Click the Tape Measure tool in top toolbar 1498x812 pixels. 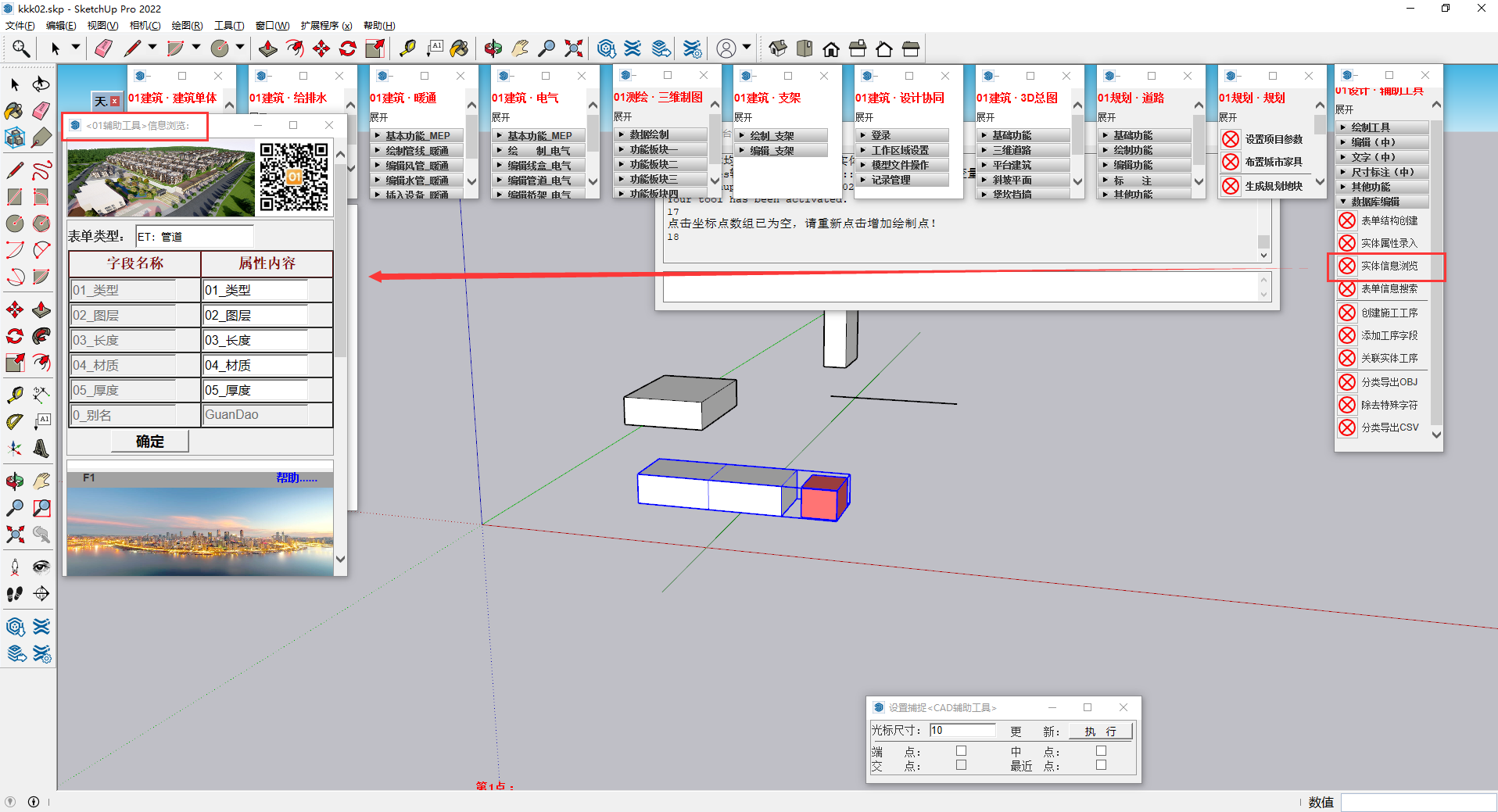click(x=407, y=48)
